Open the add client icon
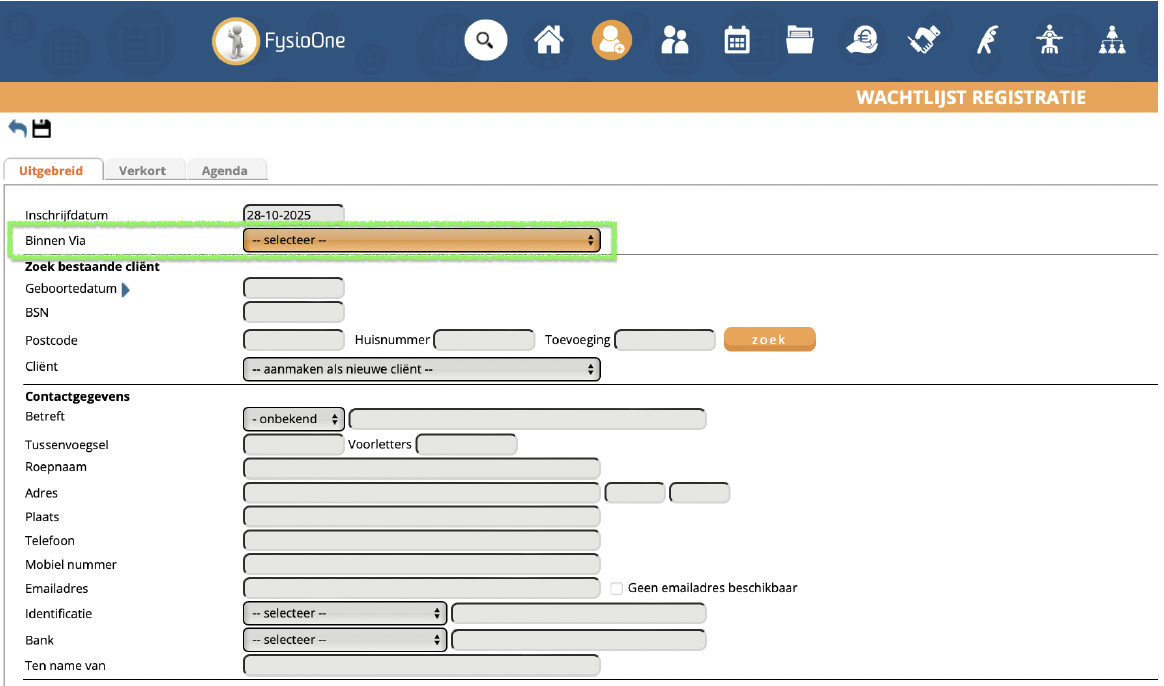The height and width of the screenshot is (686, 1164). (611, 41)
